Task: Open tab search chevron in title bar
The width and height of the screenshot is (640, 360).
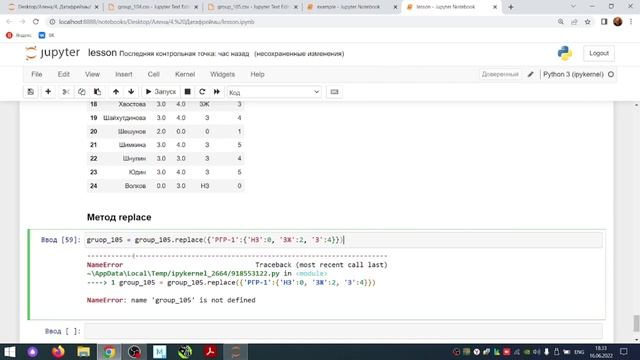Action: pos(573,7)
